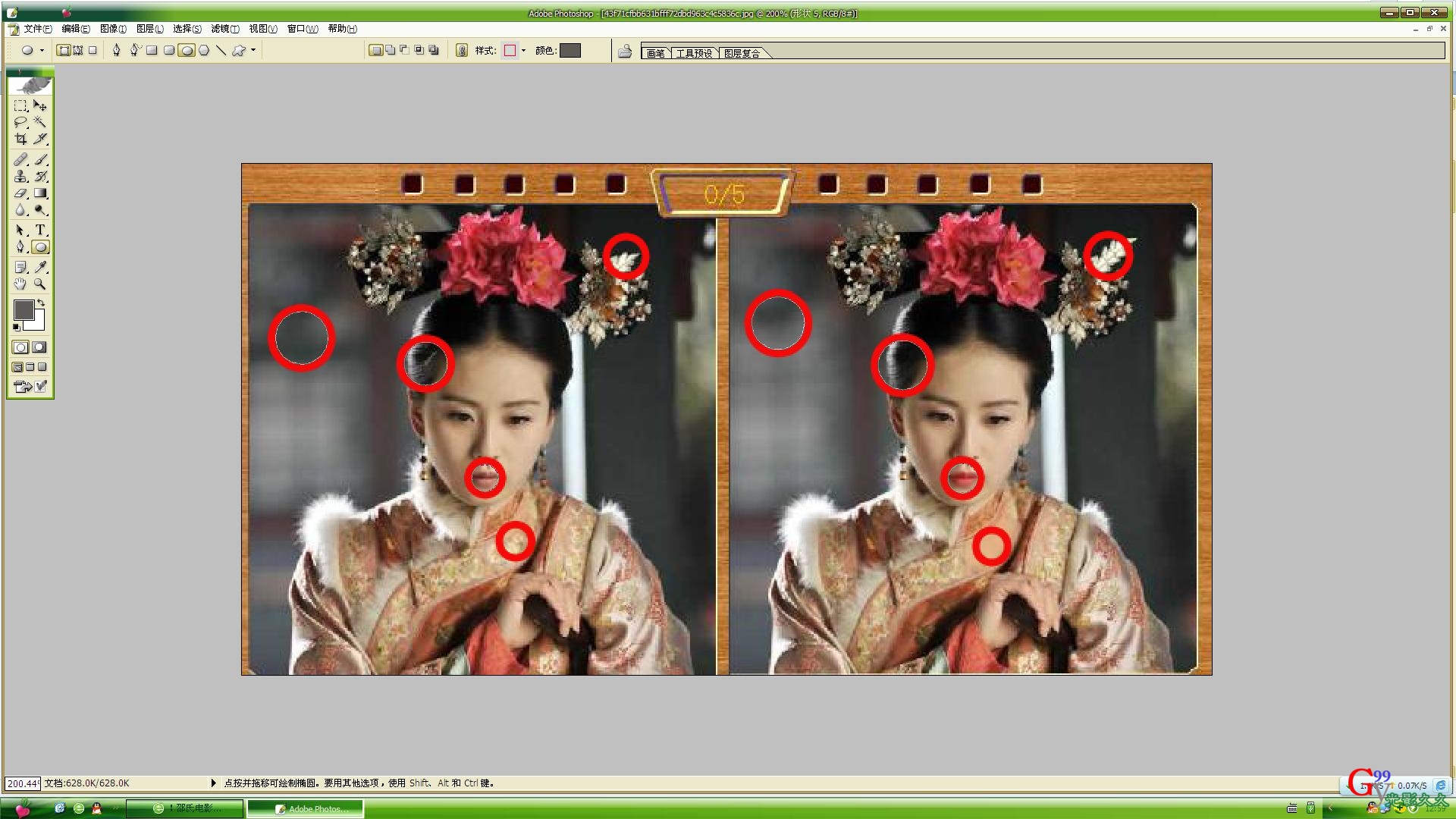Viewport: 1456px width, 819px height.
Task: Select the Eyedropper tool
Action: click(x=40, y=267)
